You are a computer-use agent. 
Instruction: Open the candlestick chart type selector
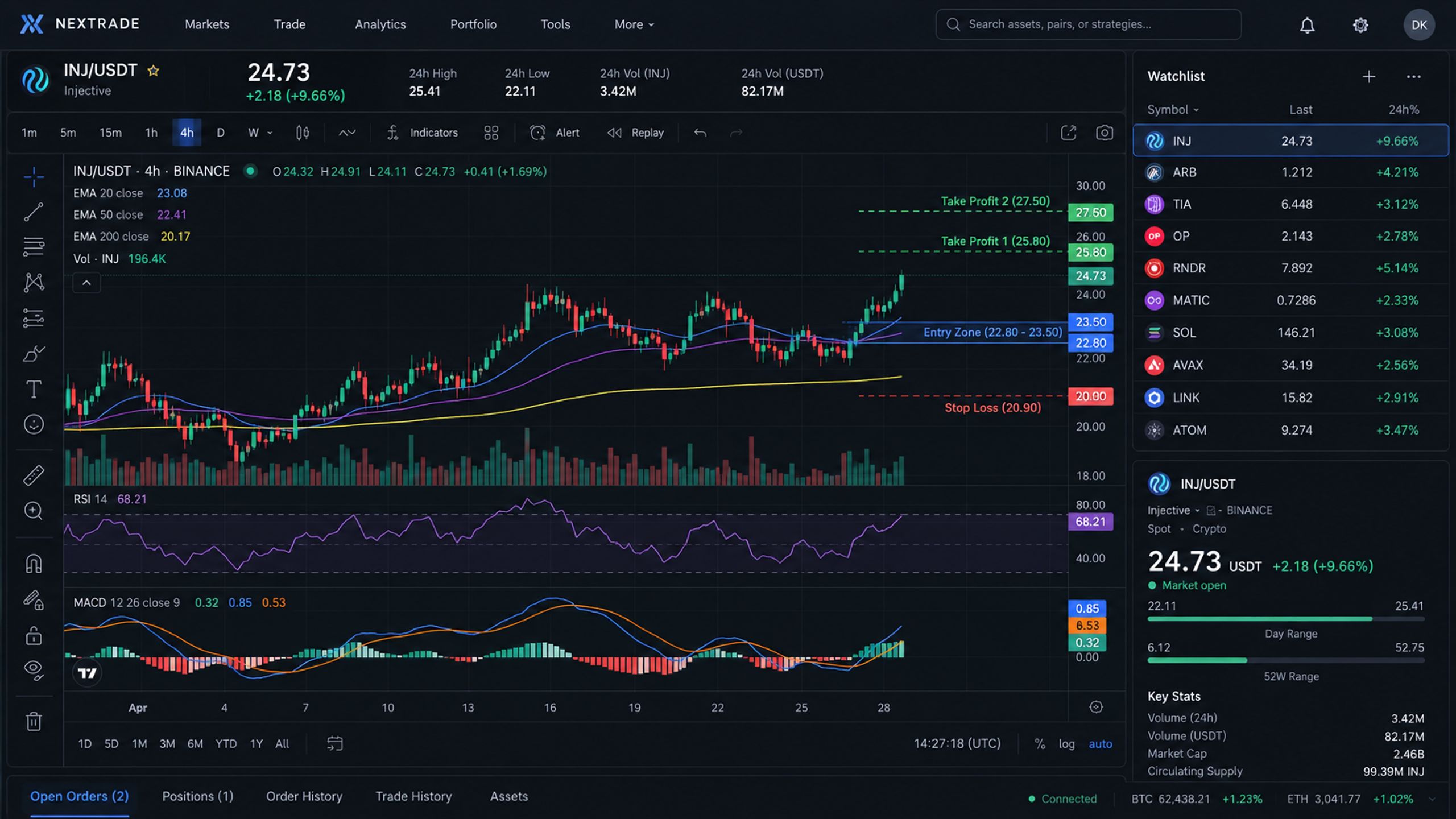click(303, 133)
